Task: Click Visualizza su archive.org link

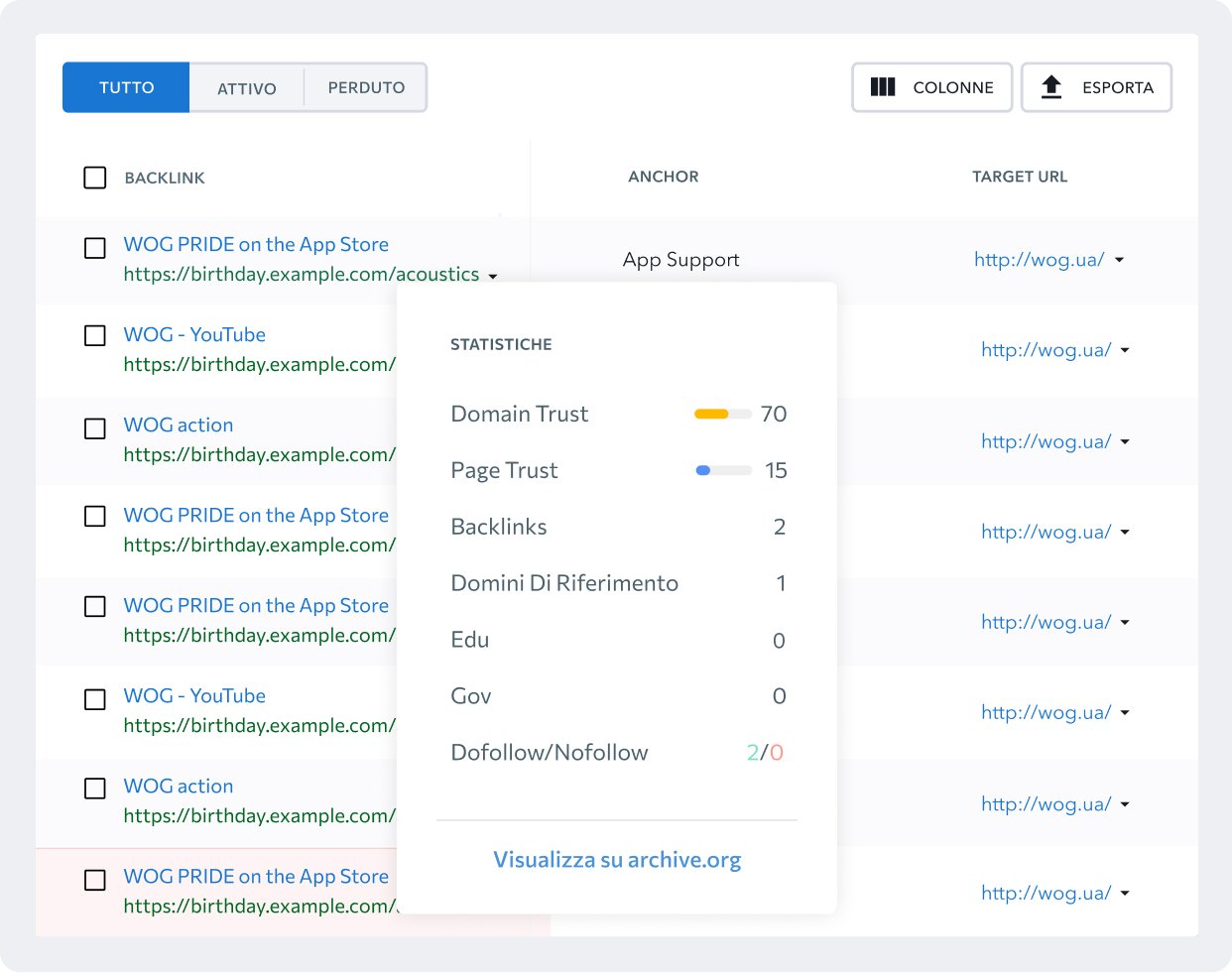Action: [617, 860]
